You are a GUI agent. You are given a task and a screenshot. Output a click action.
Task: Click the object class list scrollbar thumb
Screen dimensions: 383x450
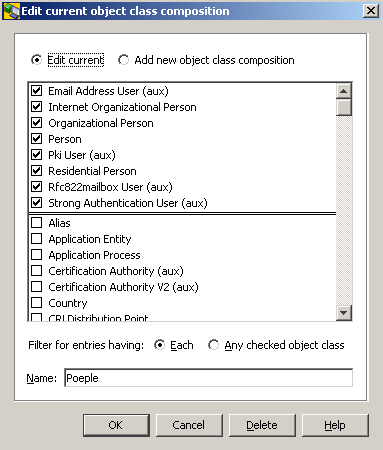click(x=344, y=107)
